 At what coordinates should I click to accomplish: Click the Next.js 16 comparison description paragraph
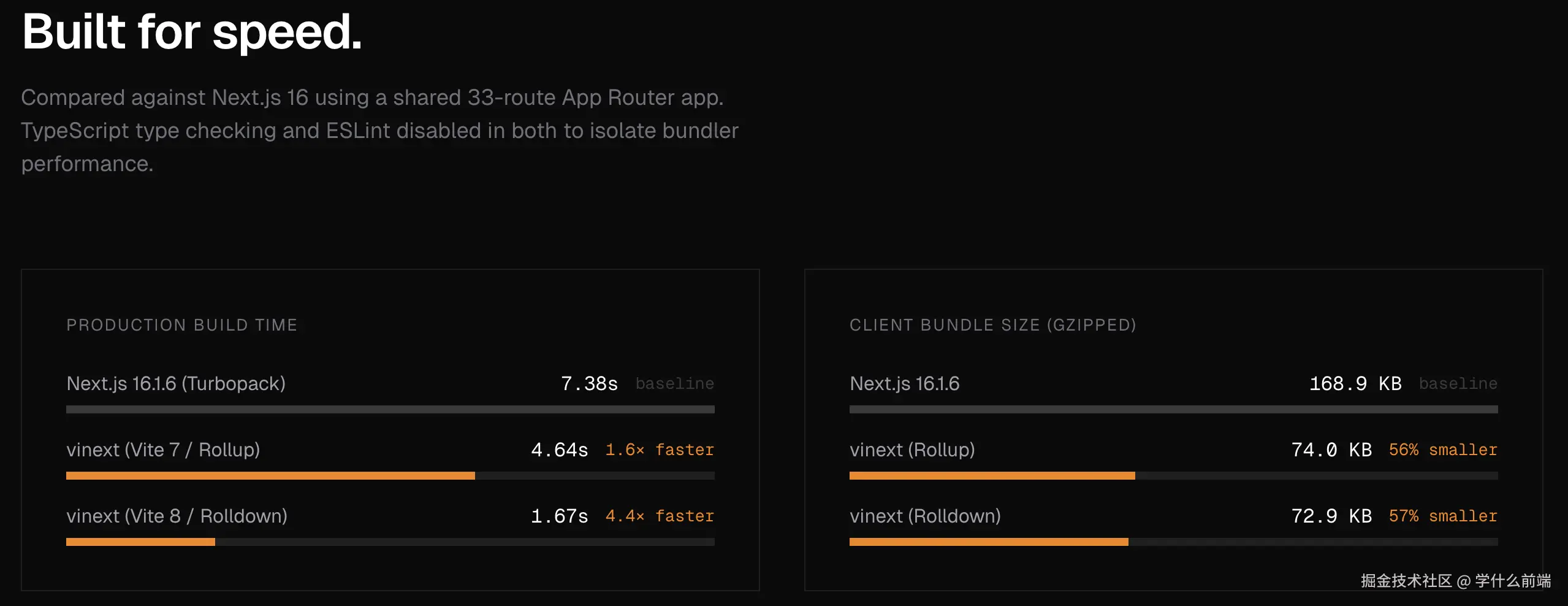tap(379, 130)
